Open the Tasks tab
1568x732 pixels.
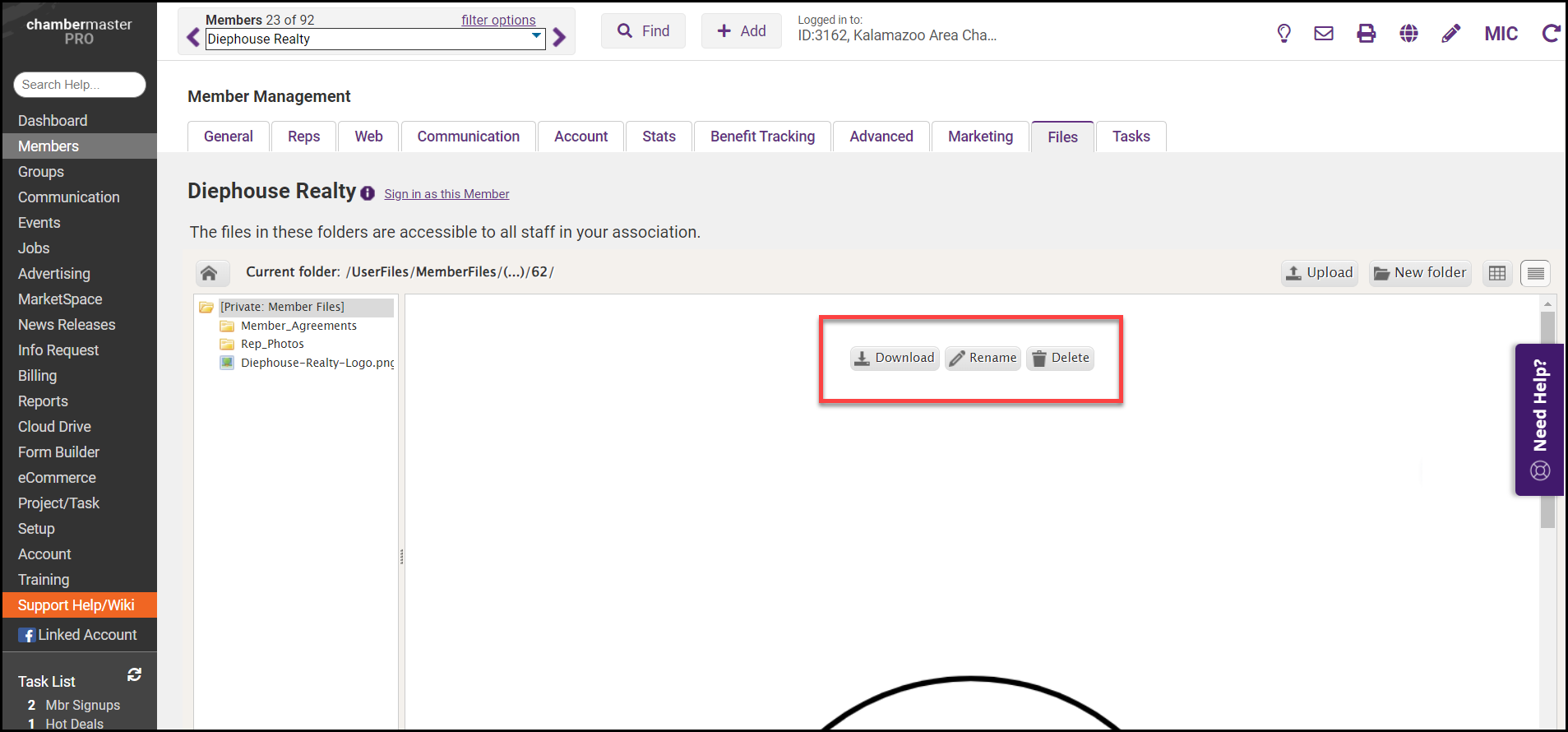(1131, 137)
